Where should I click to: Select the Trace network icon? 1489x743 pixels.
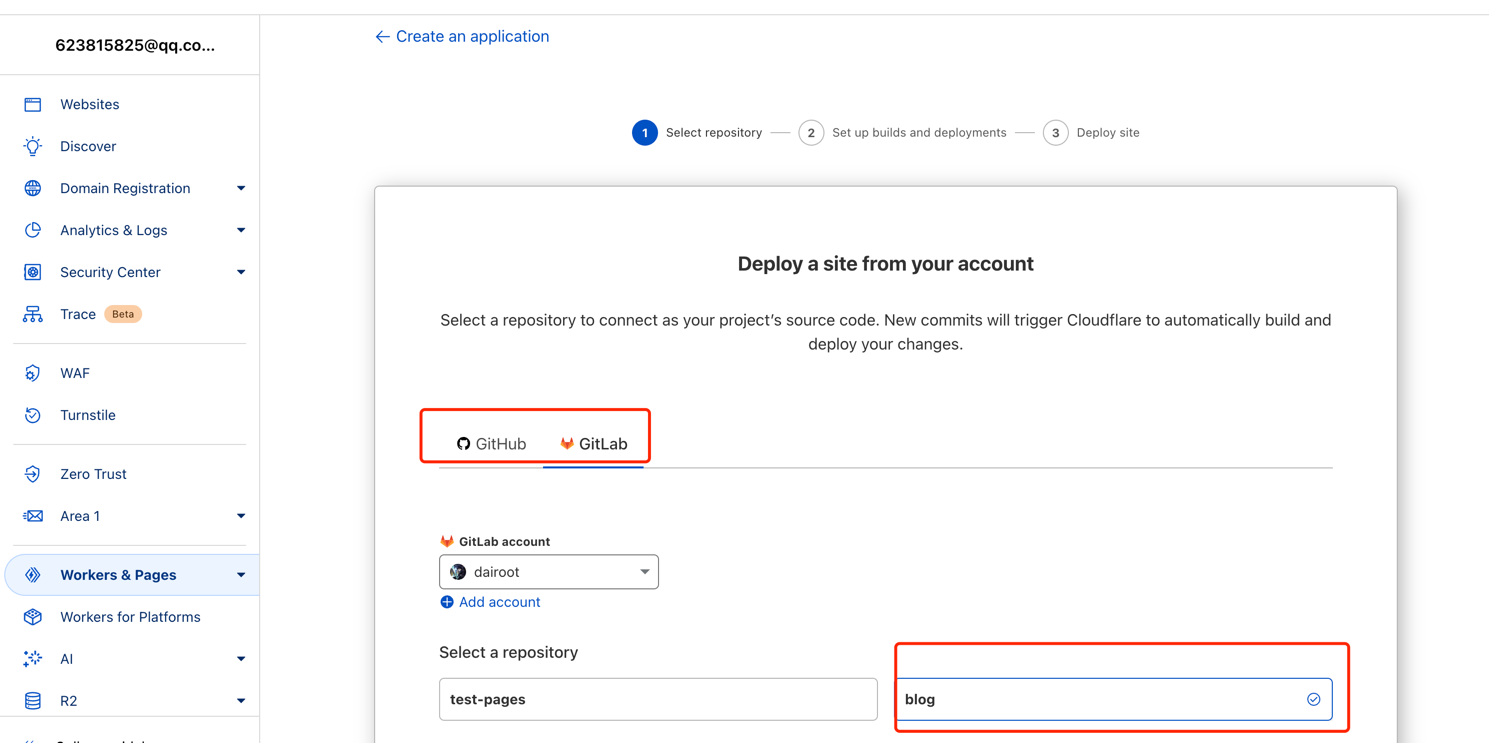(33, 314)
